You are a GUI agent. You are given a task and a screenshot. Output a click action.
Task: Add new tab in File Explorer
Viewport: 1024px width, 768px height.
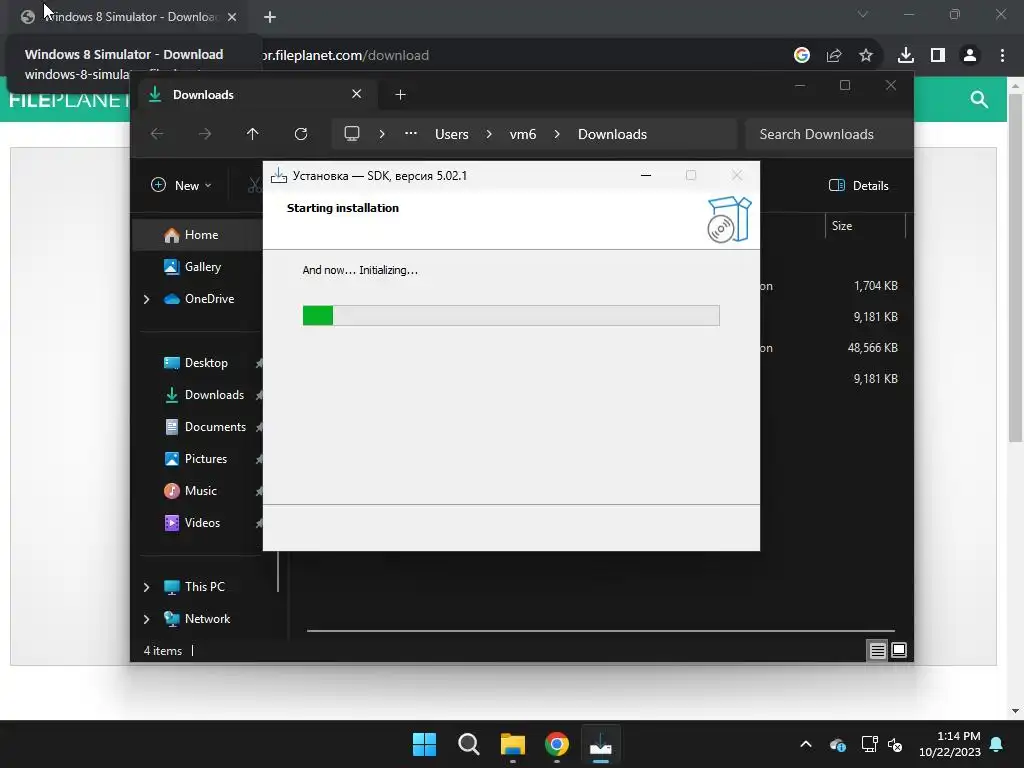[x=400, y=95]
